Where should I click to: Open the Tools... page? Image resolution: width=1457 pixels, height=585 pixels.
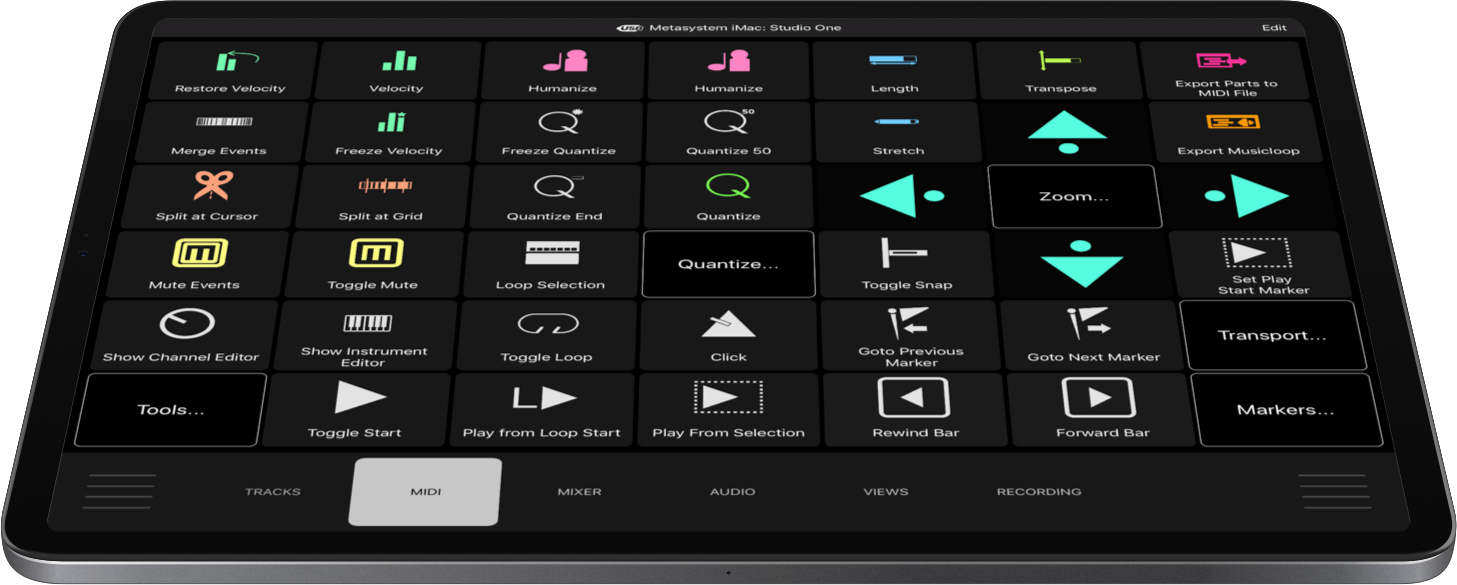168,409
